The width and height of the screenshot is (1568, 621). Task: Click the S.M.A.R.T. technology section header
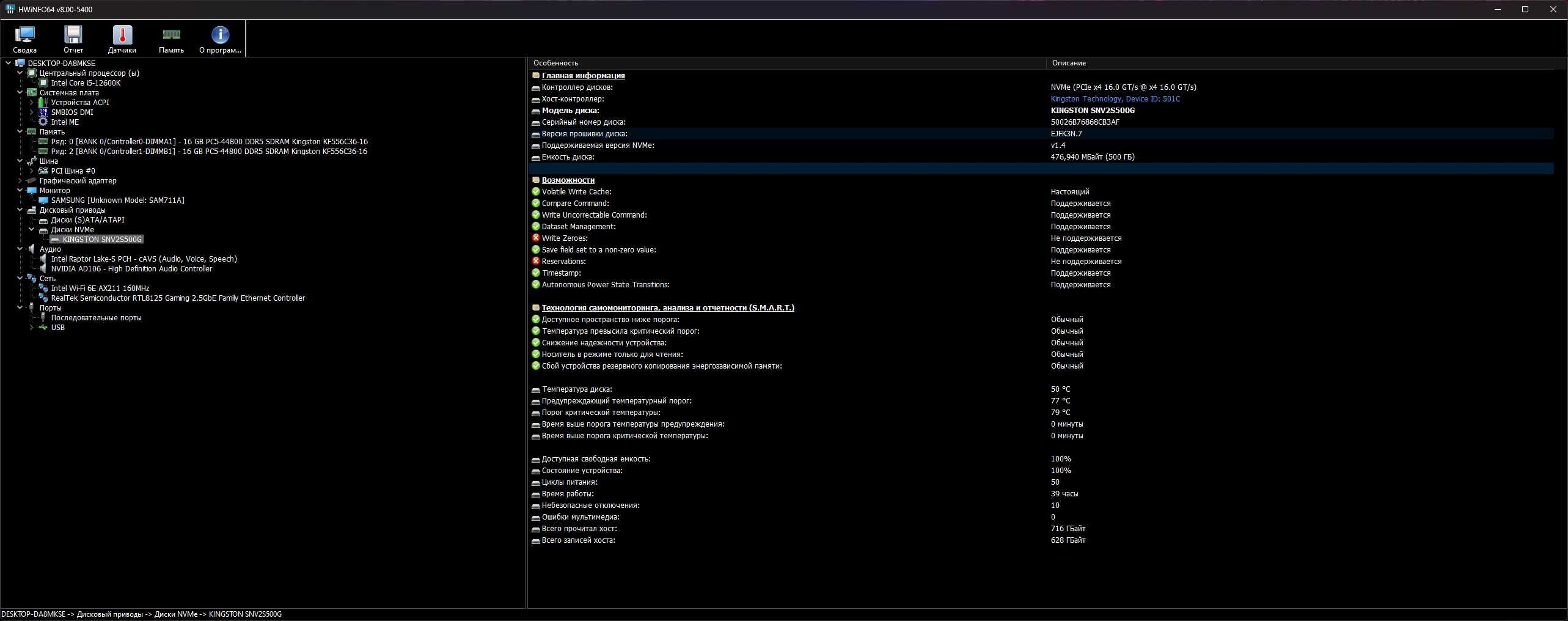point(668,307)
